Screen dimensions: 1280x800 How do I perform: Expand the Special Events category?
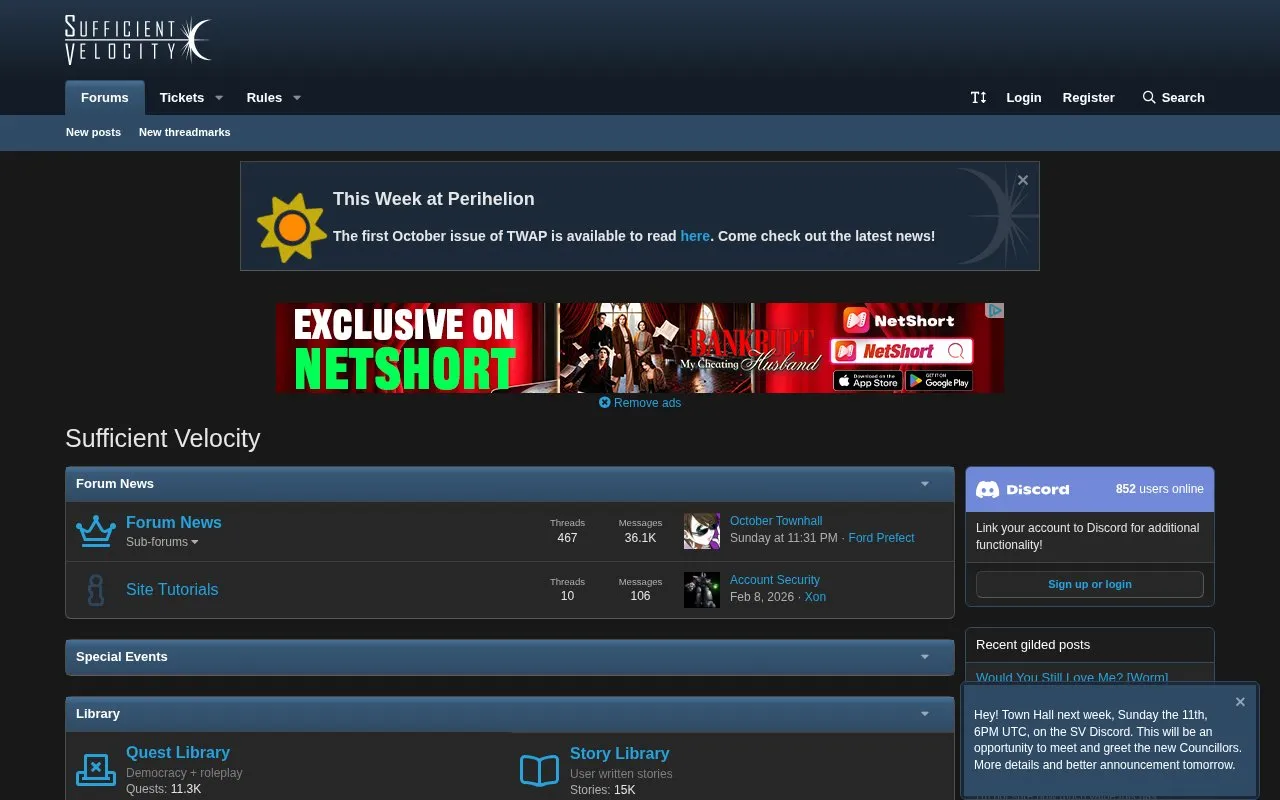[x=925, y=657]
